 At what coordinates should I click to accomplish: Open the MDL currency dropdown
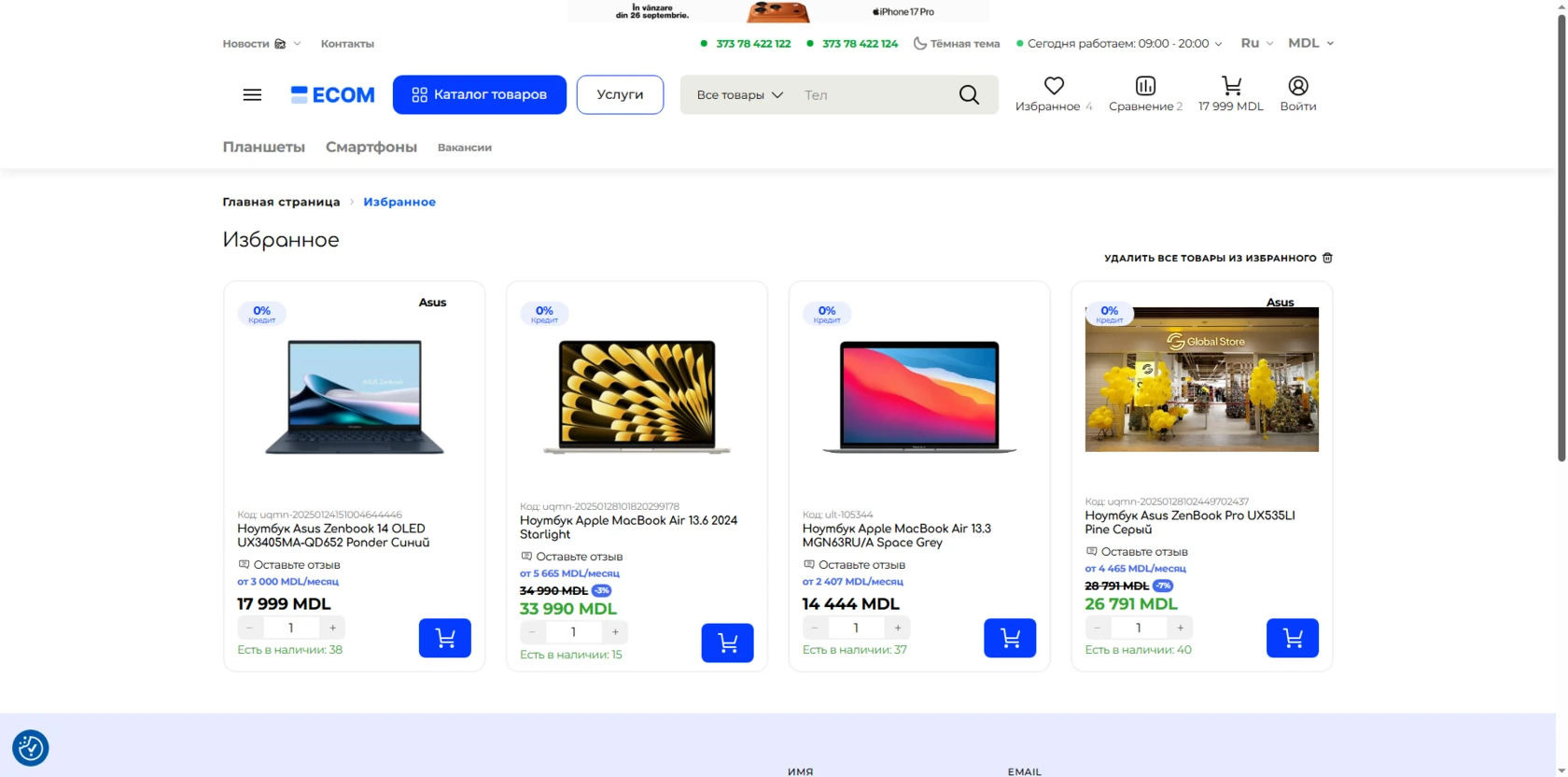[1310, 43]
